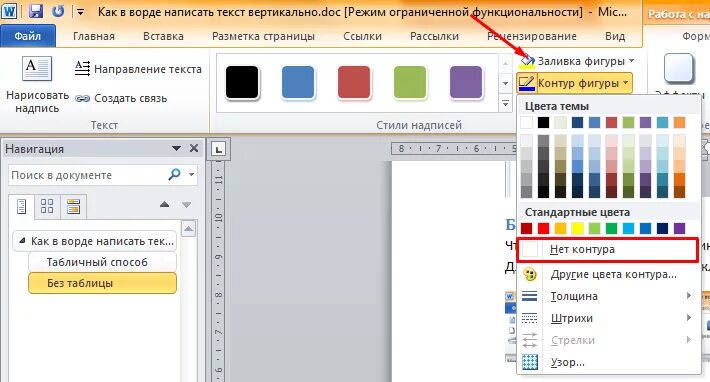Image resolution: width=710 pixels, height=382 pixels.
Task: Open the Заливка фигуры dropdown arrow
Action: coord(631,60)
